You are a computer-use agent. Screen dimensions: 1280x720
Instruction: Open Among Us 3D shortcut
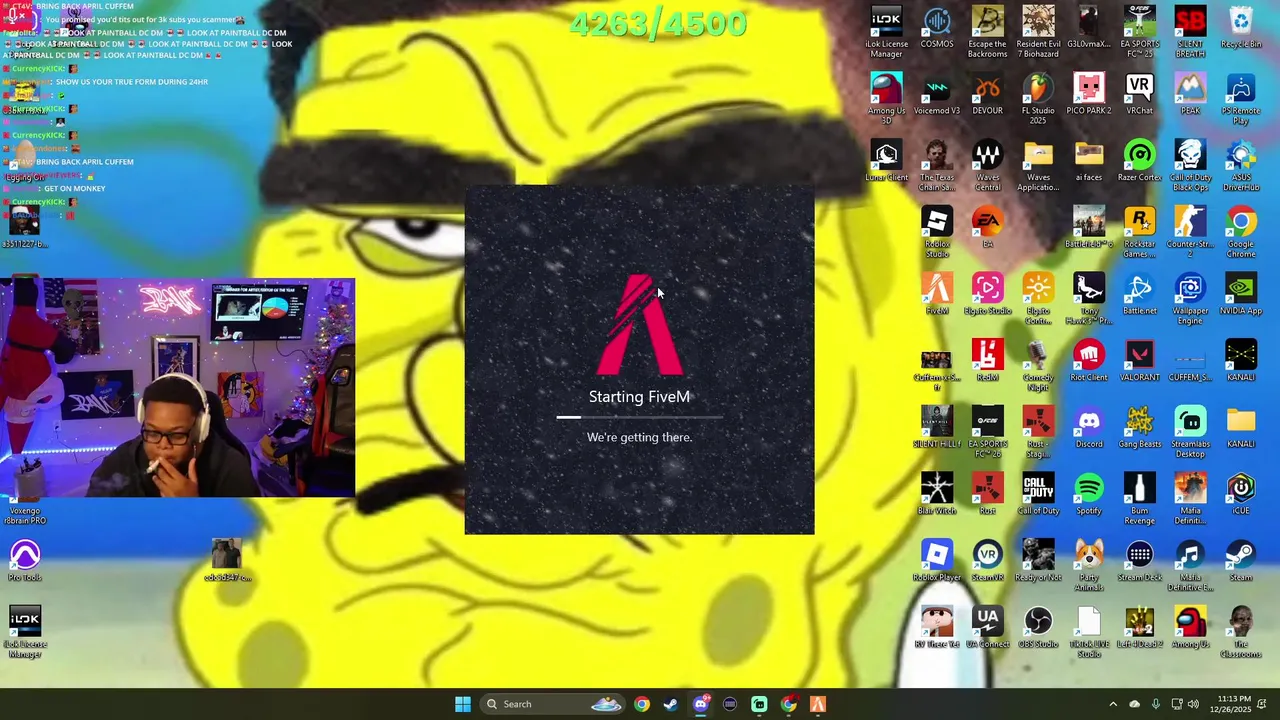pyautogui.click(x=886, y=99)
